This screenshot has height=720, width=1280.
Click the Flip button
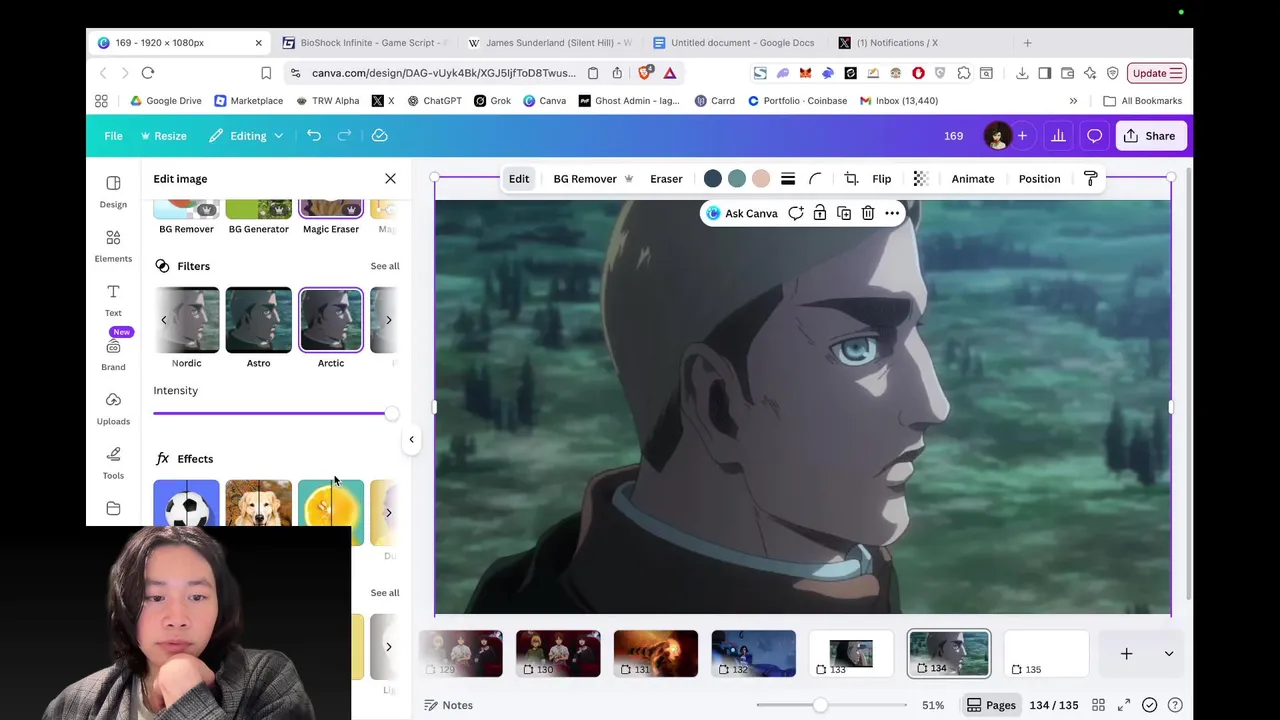(x=882, y=179)
